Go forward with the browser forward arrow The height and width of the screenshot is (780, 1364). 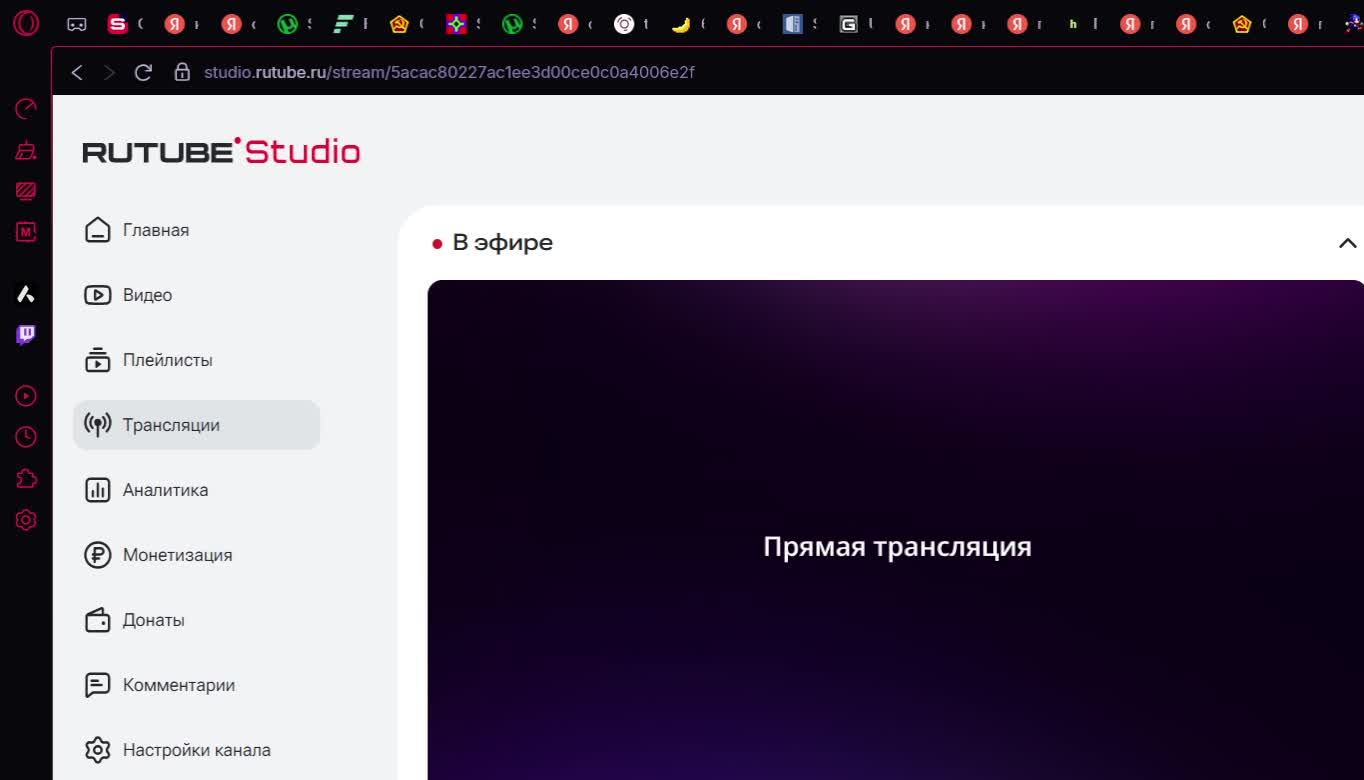[109, 72]
